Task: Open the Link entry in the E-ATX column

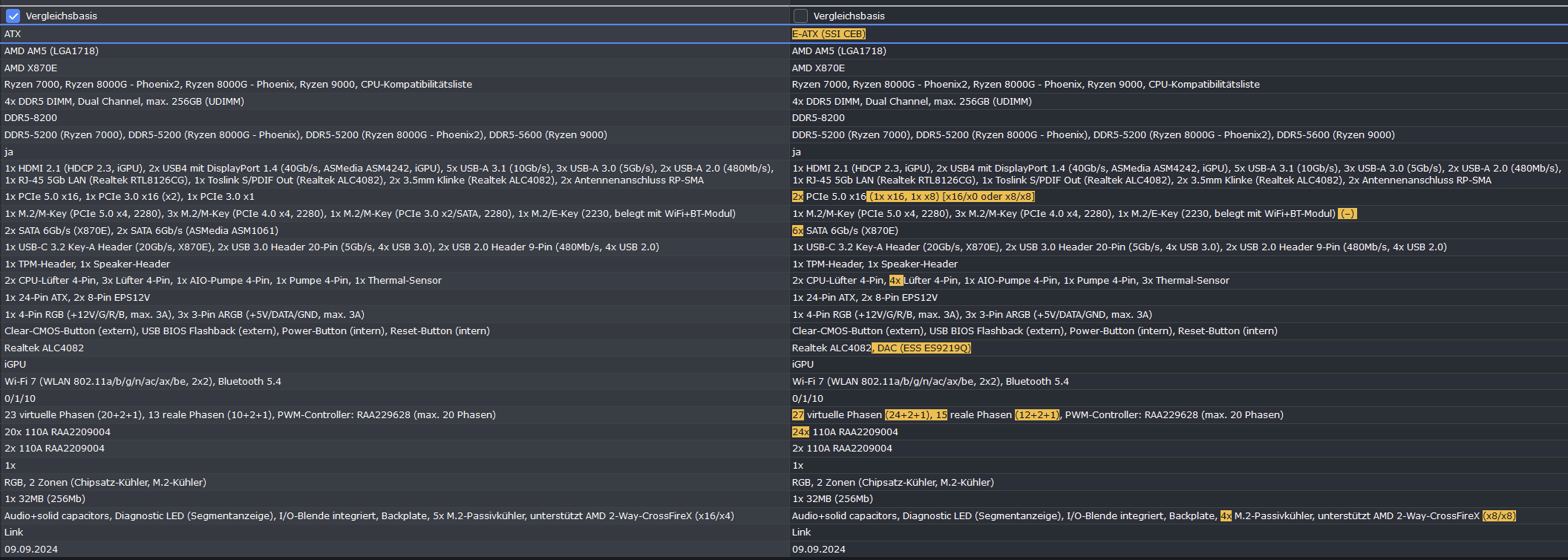Action: pyautogui.click(x=801, y=533)
